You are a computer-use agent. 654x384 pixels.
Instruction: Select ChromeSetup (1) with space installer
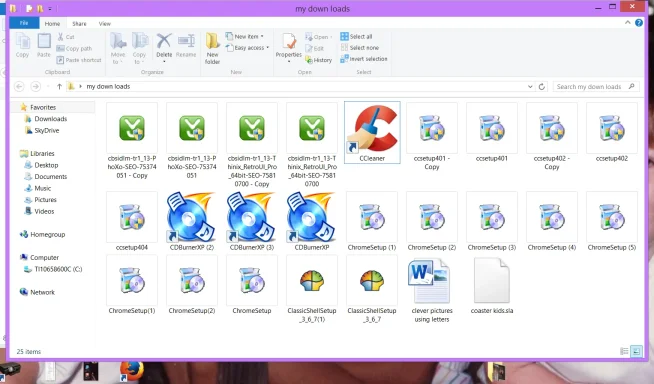[x=372, y=217]
